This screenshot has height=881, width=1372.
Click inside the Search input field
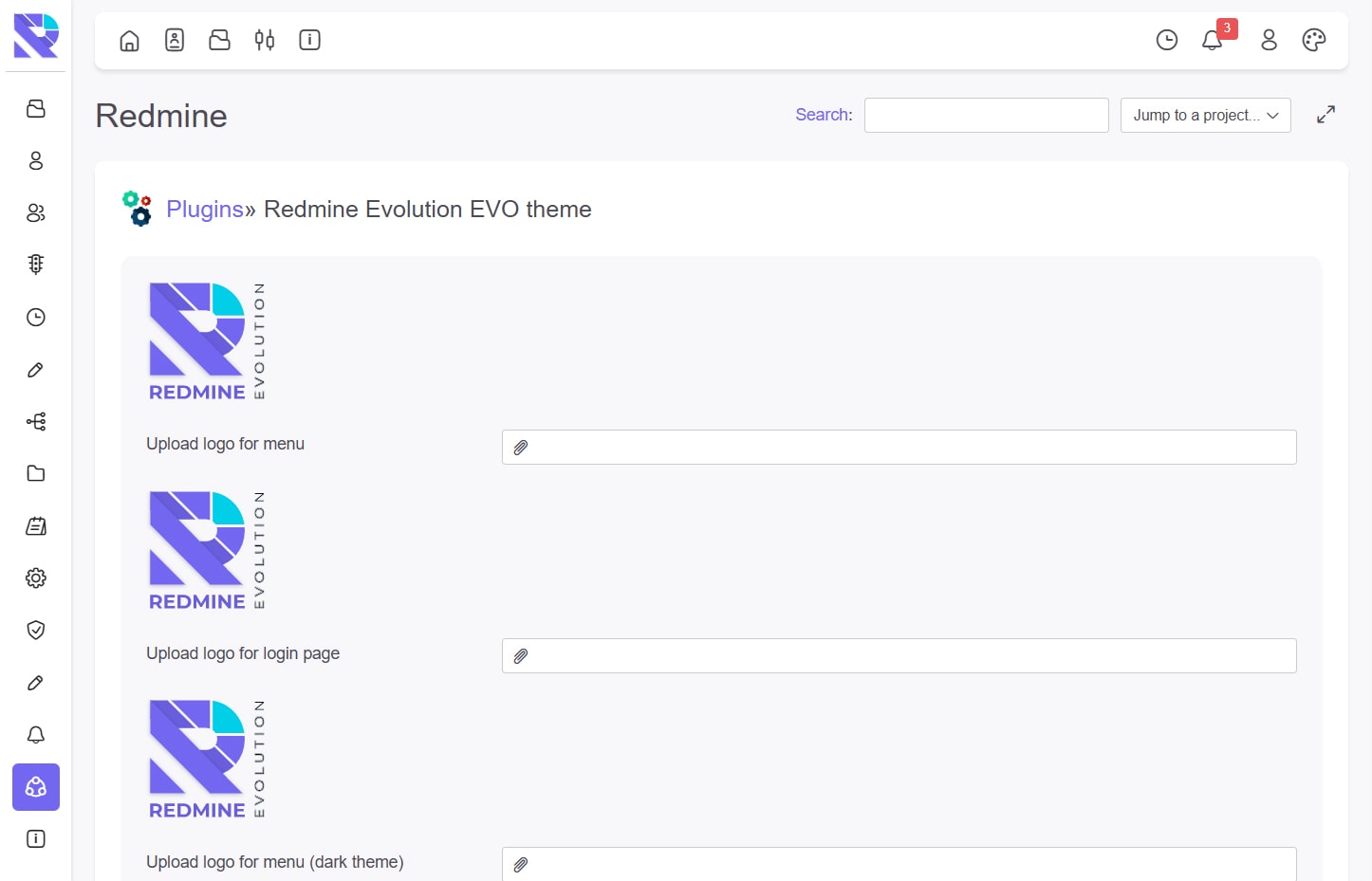point(986,115)
